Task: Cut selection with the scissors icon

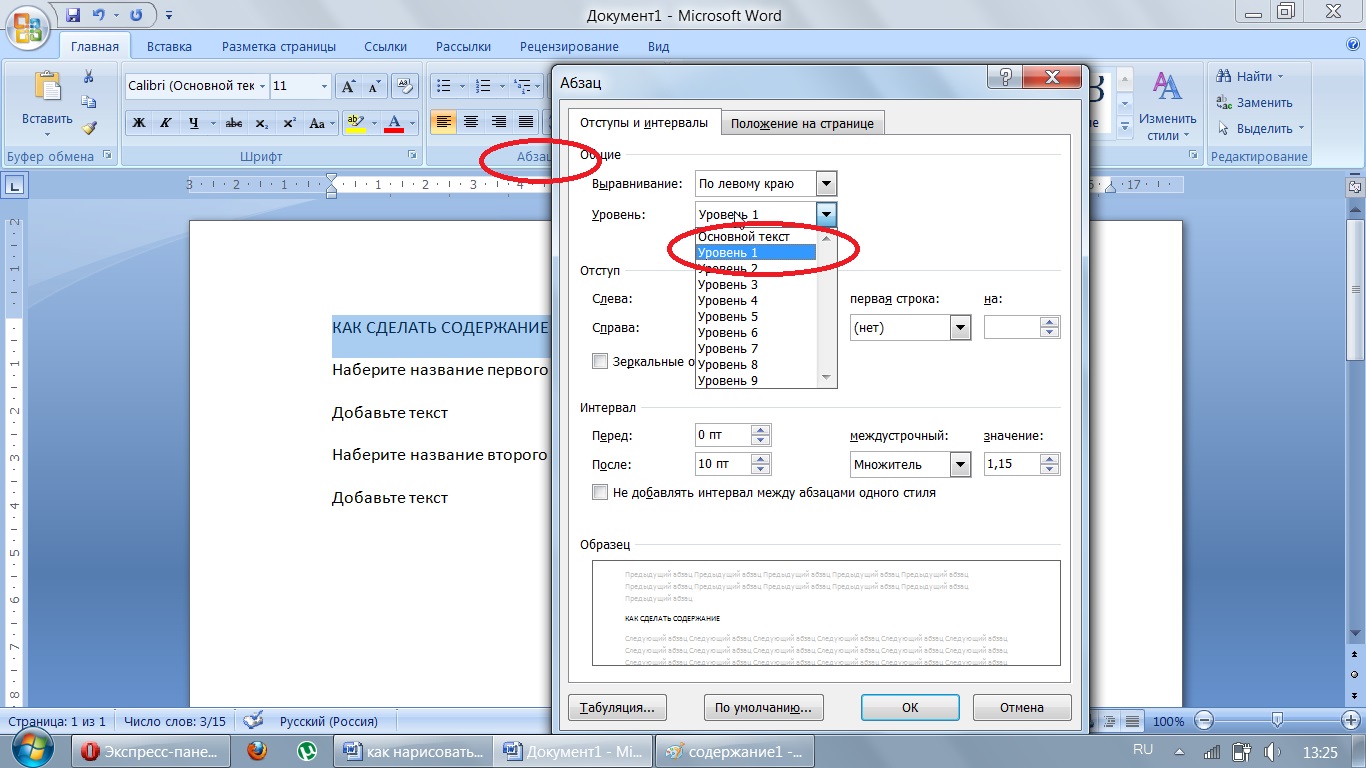Action: pos(89,77)
